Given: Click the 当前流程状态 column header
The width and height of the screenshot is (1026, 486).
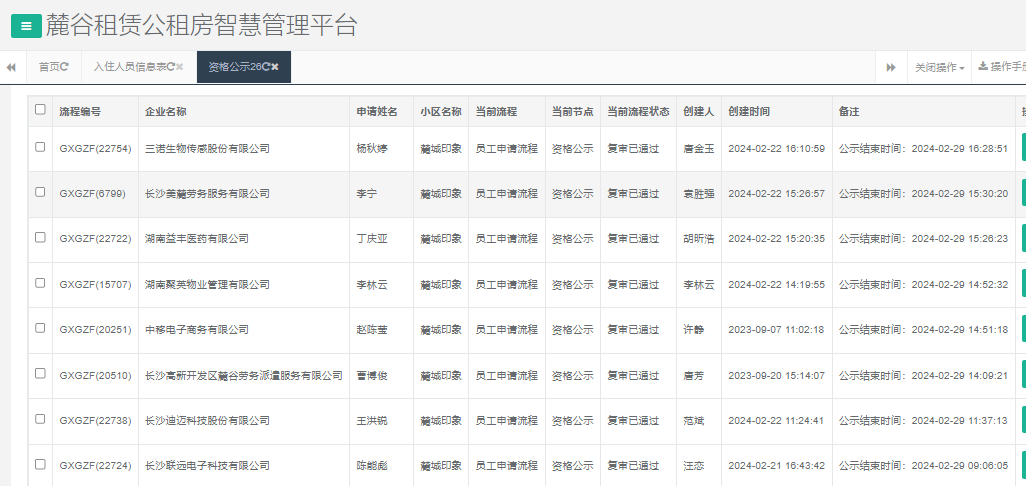Looking at the screenshot, I should click(638, 112).
